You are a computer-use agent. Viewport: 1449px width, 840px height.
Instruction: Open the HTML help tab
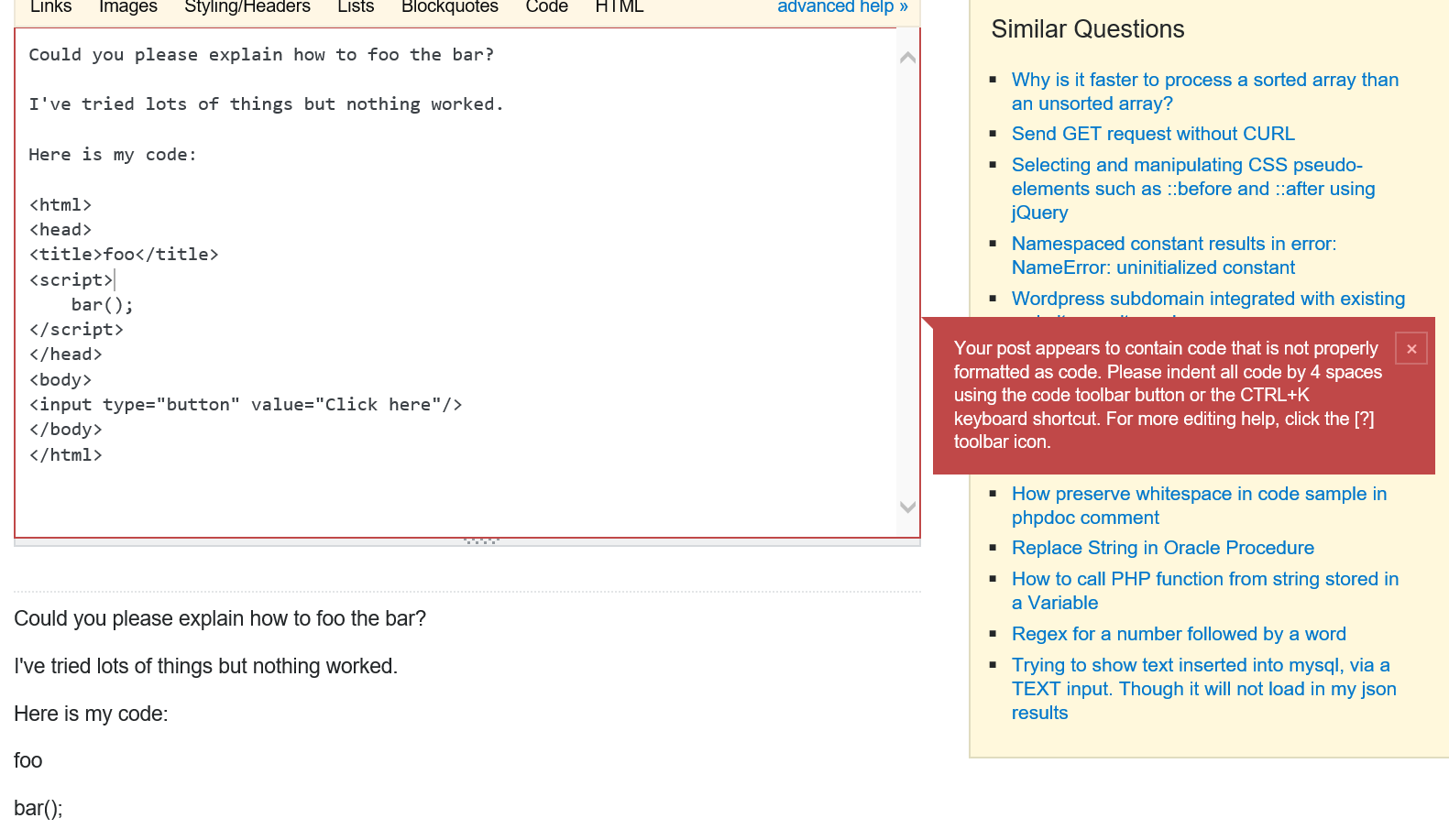[x=620, y=7]
